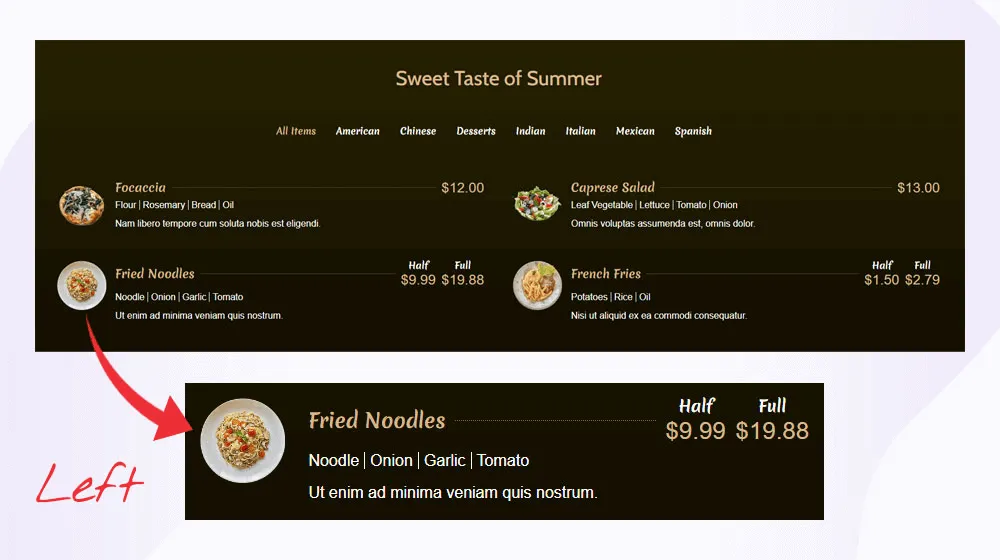Click the French Fries dish image
This screenshot has height=560, width=1000.
[x=537, y=286]
